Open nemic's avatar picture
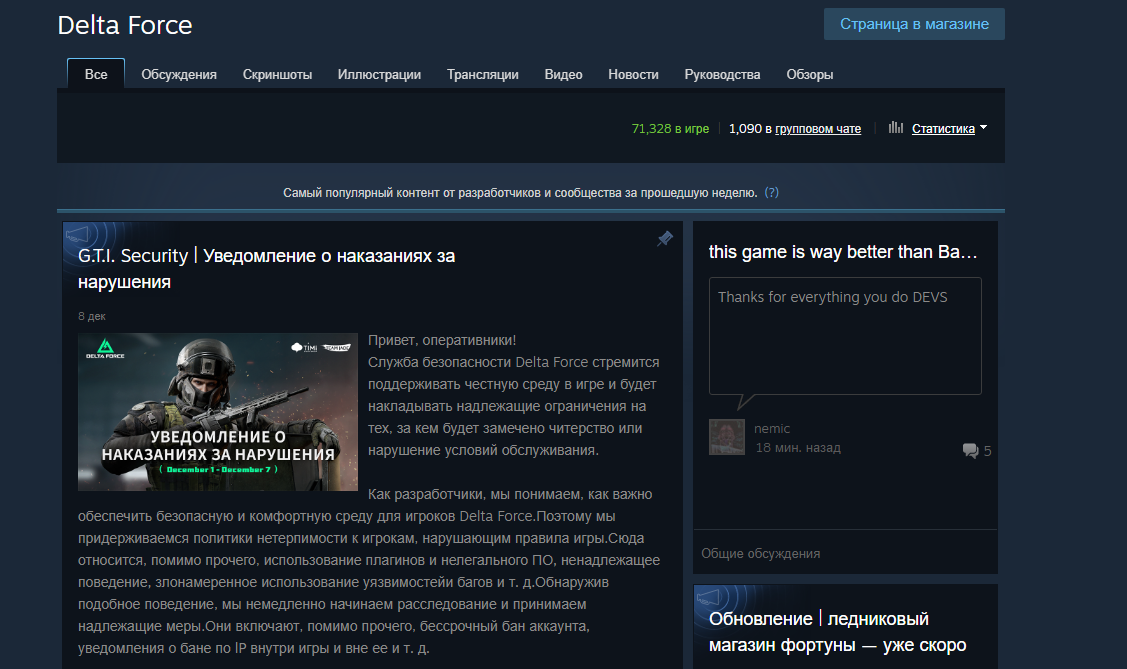The height and width of the screenshot is (669, 1127). coord(727,437)
